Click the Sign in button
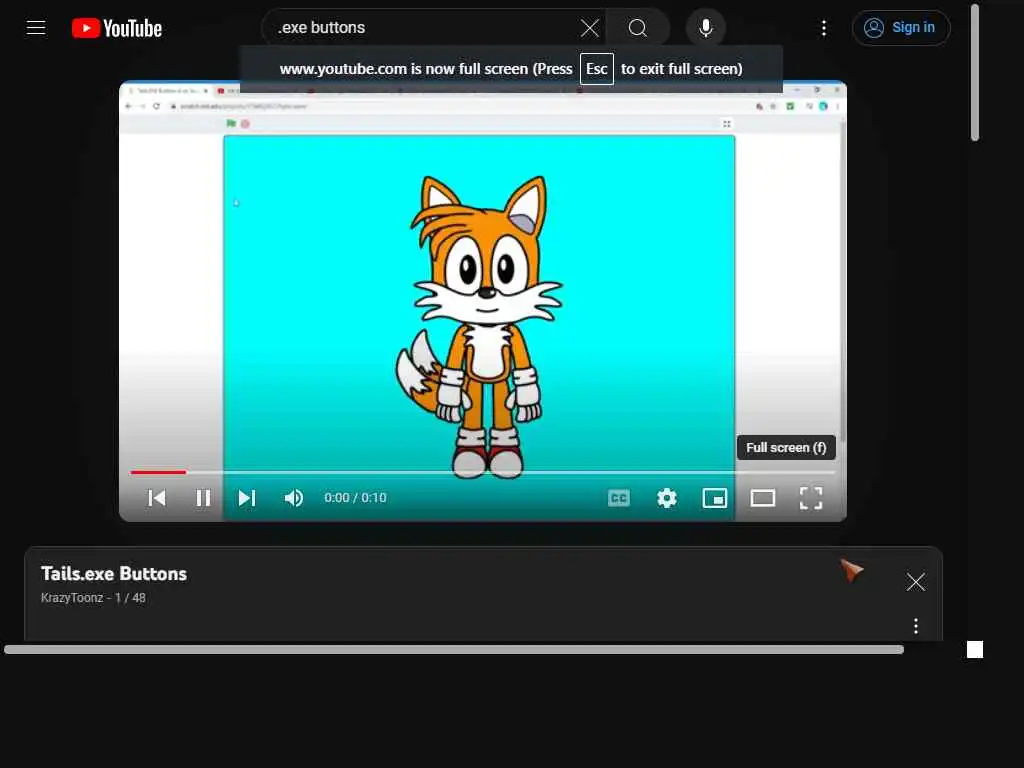This screenshot has width=1024, height=768. pyautogui.click(x=901, y=28)
